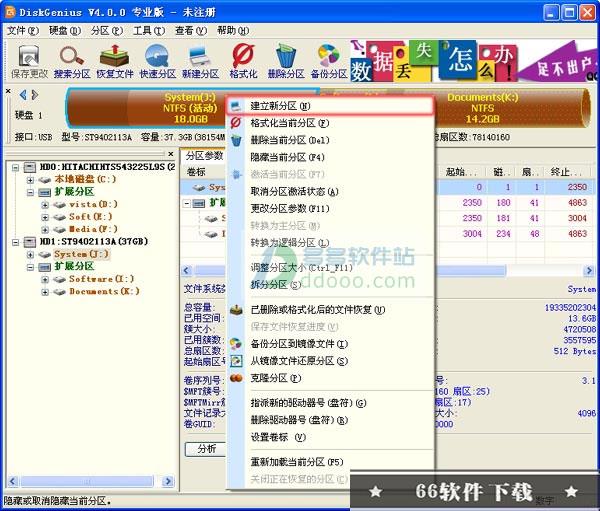
Task: Expand the vista(D:) tree node
Action: [45, 205]
